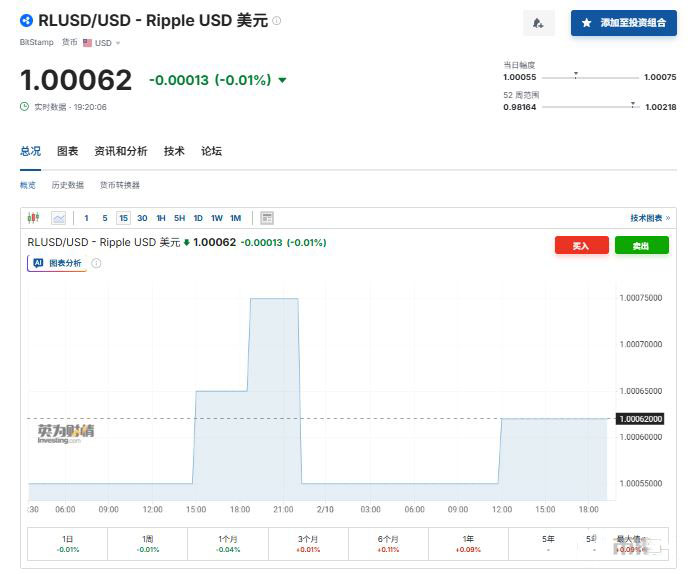Open the 资讯和分析 tab

coord(121,151)
